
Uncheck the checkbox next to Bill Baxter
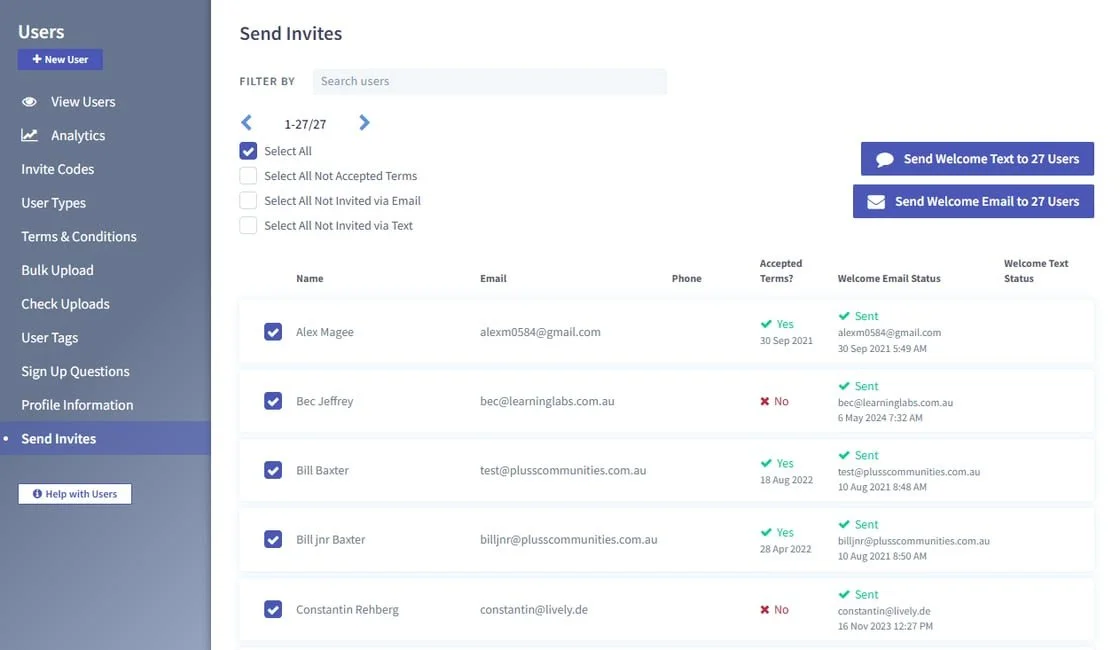[x=273, y=470]
